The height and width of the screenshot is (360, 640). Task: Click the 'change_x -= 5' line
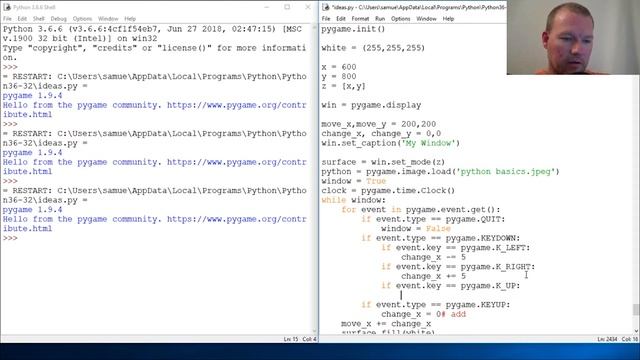(x=433, y=257)
